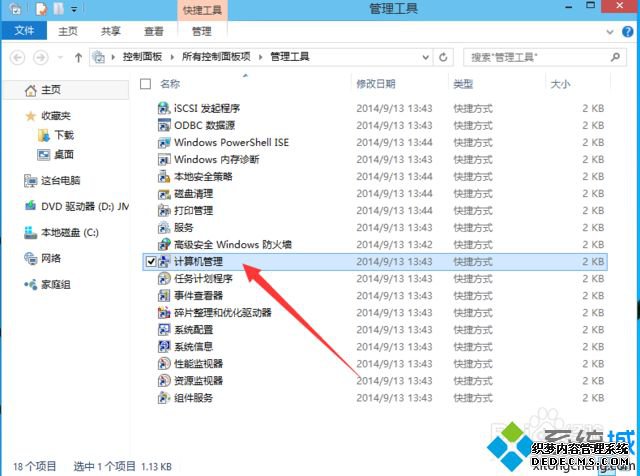Select the 磁盘清理 icon

pyautogui.click(x=164, y=194)
